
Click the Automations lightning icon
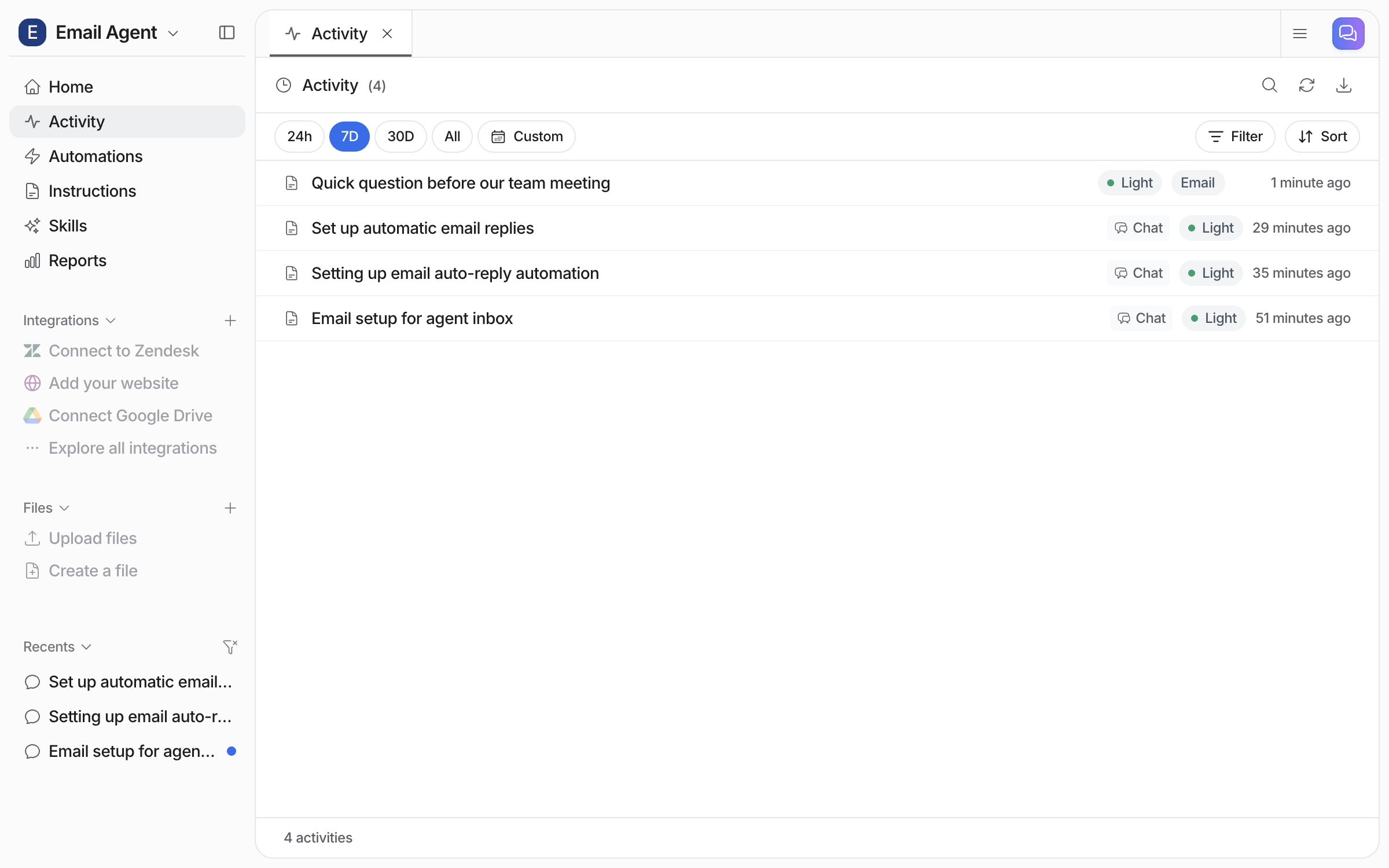[x=32, y=156]
